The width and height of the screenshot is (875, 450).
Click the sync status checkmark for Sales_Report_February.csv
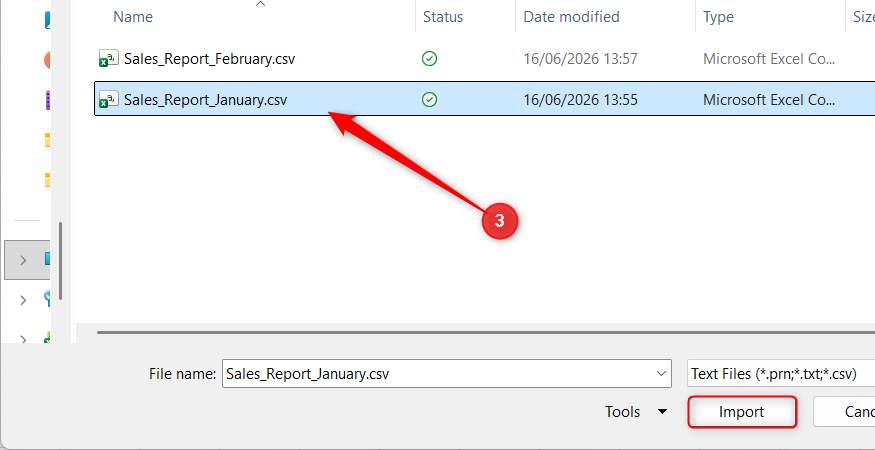[x=430, y=59]
